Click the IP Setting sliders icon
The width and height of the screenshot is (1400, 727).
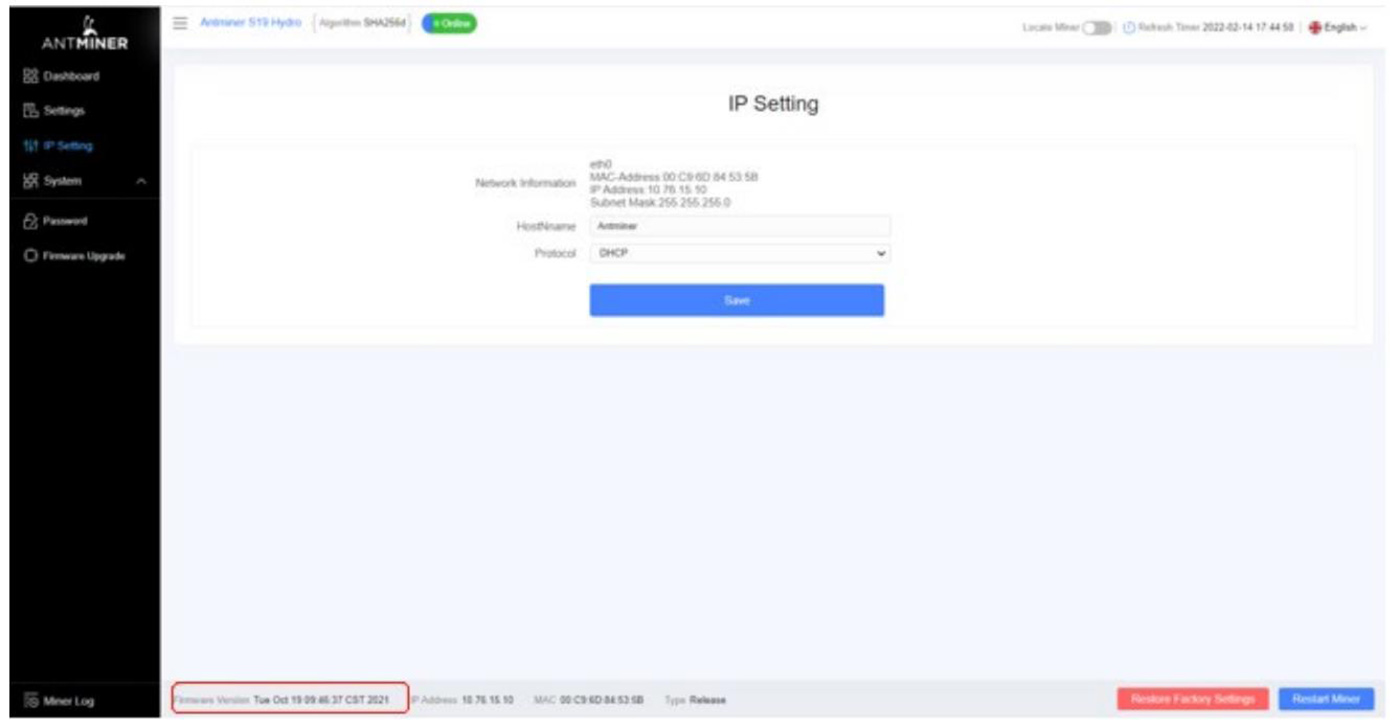30,146
